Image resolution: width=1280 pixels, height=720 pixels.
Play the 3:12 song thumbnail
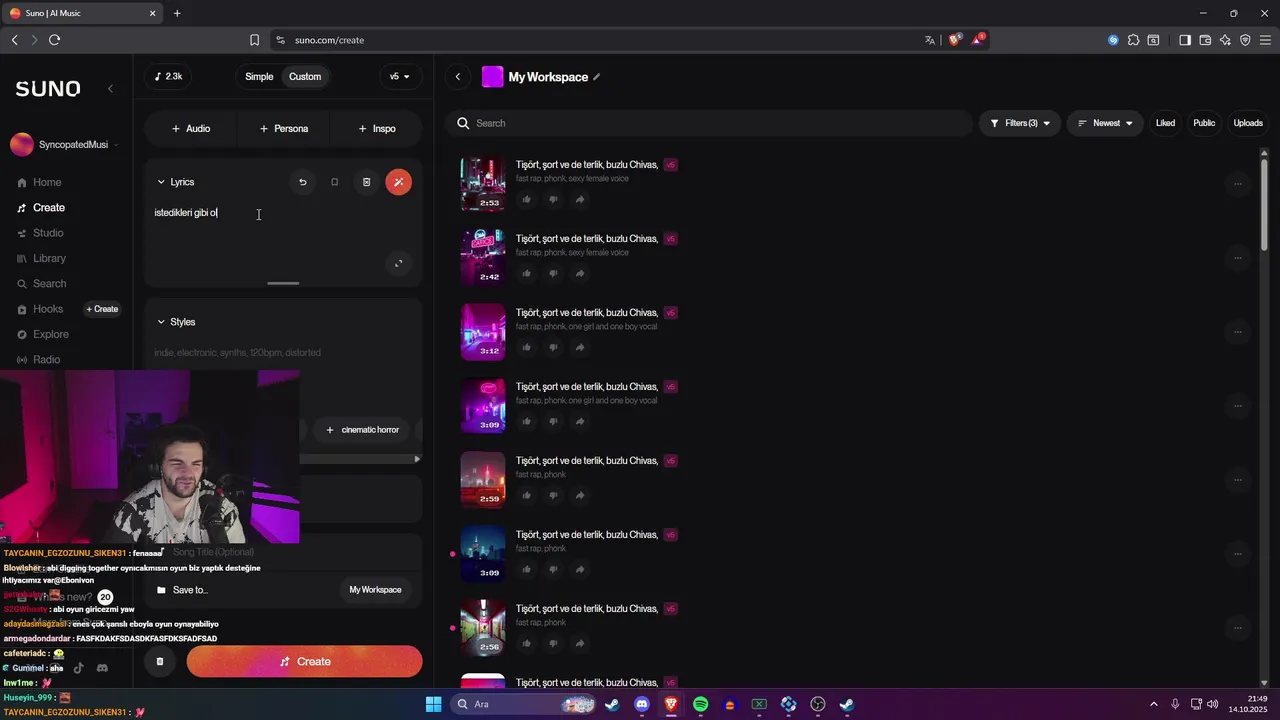click(x=483, y=332)
